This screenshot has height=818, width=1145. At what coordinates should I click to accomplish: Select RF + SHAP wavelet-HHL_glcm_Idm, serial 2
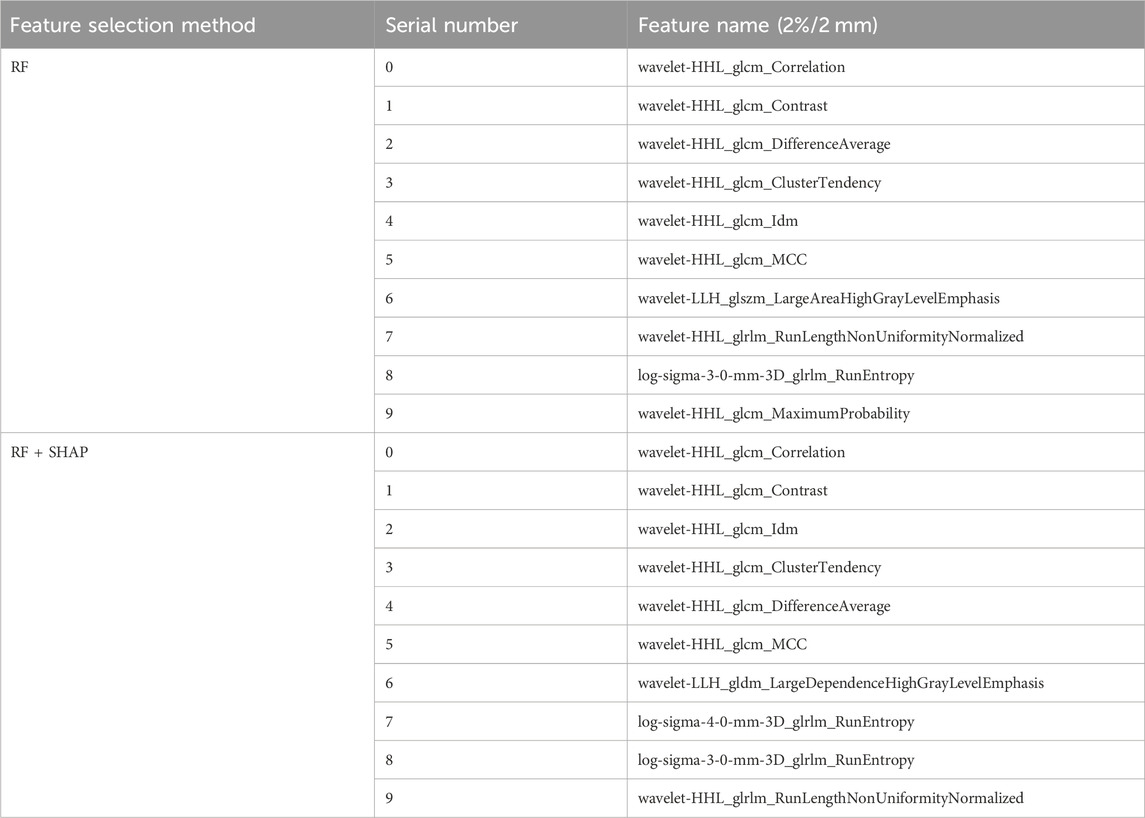click(x=886, y=529)
